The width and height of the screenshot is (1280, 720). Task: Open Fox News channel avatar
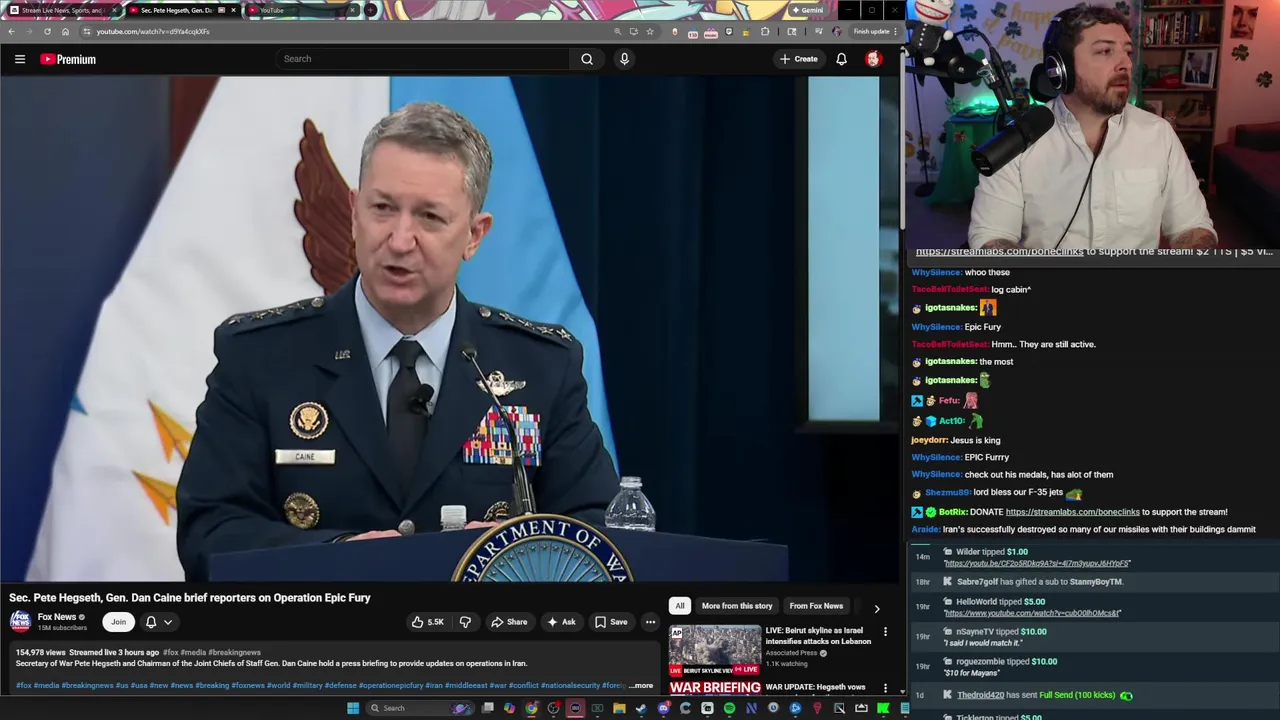20,621
